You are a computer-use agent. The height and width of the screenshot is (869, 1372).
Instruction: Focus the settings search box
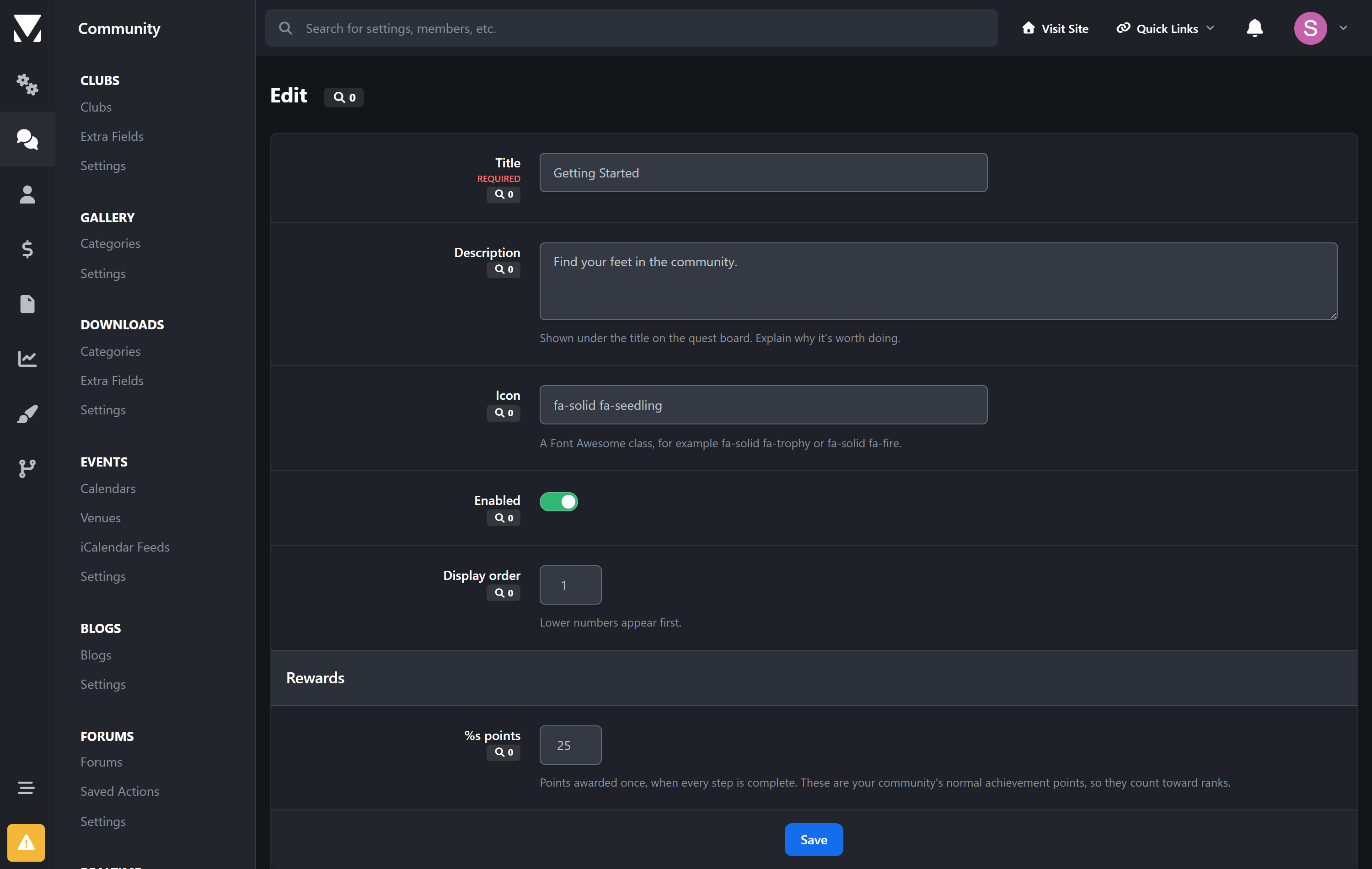631,28
